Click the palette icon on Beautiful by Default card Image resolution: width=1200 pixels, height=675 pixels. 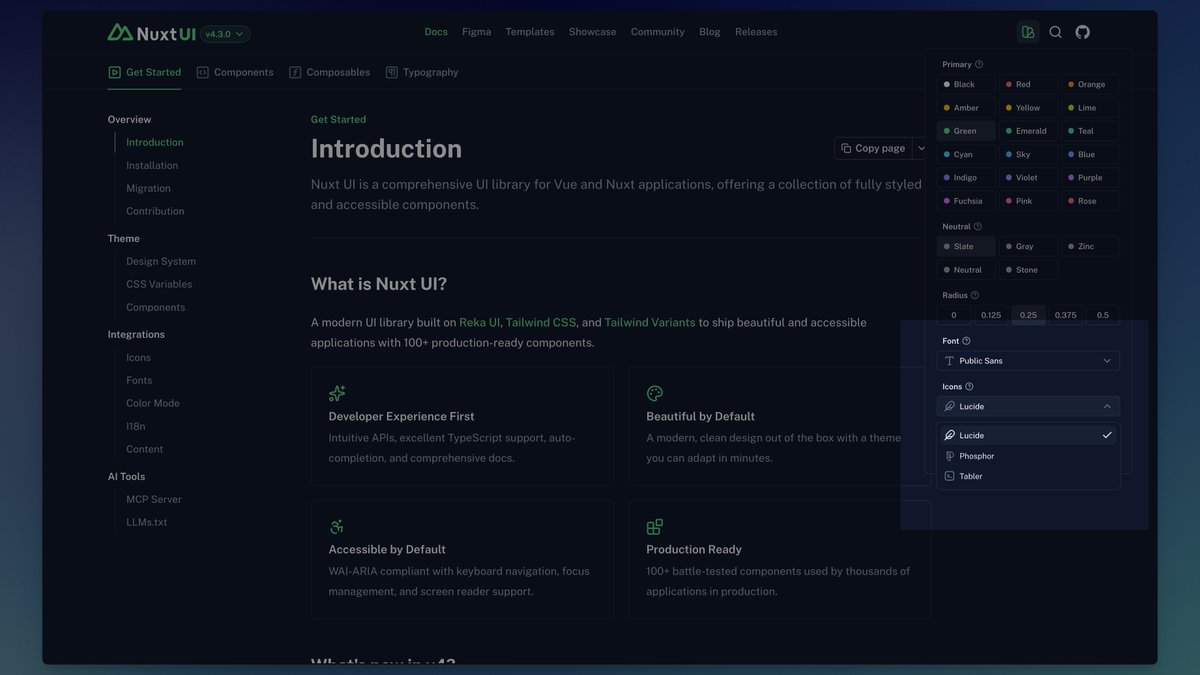[655, 394]
